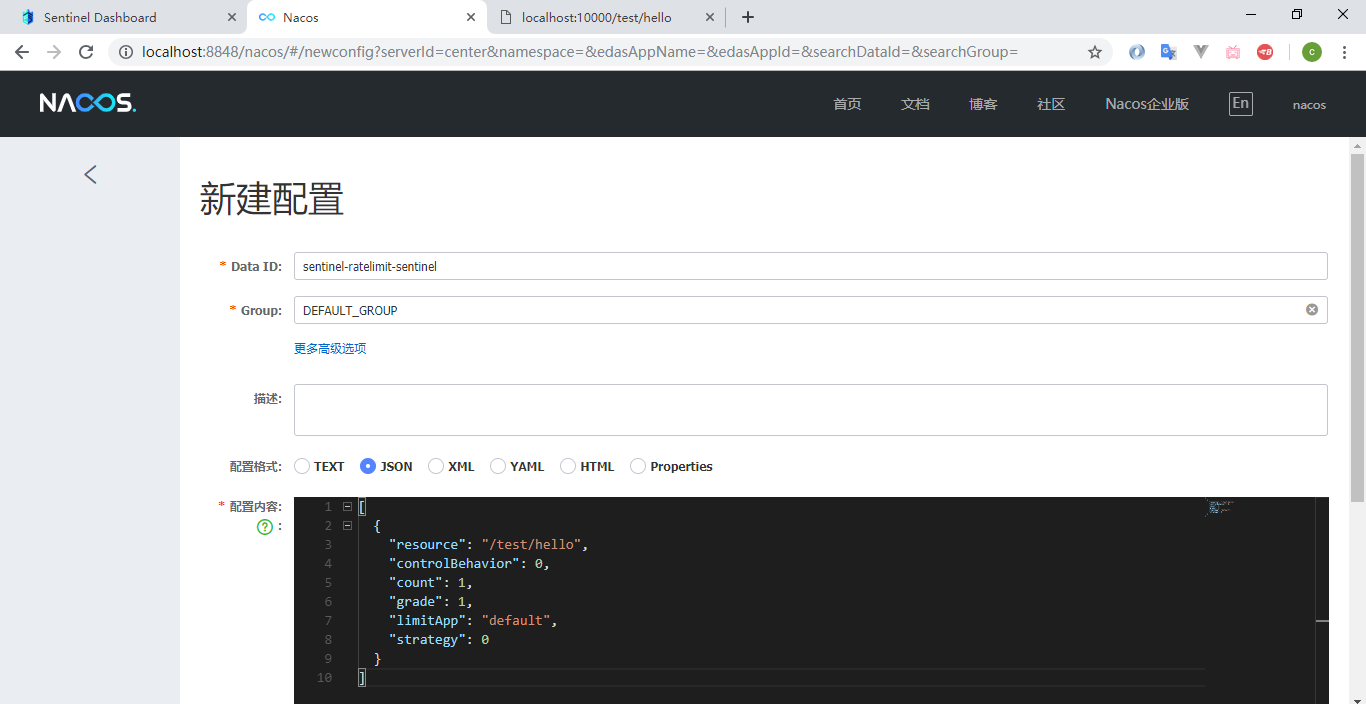
Task: Collapse the code fold at line 2
Action: click(347, 526)
